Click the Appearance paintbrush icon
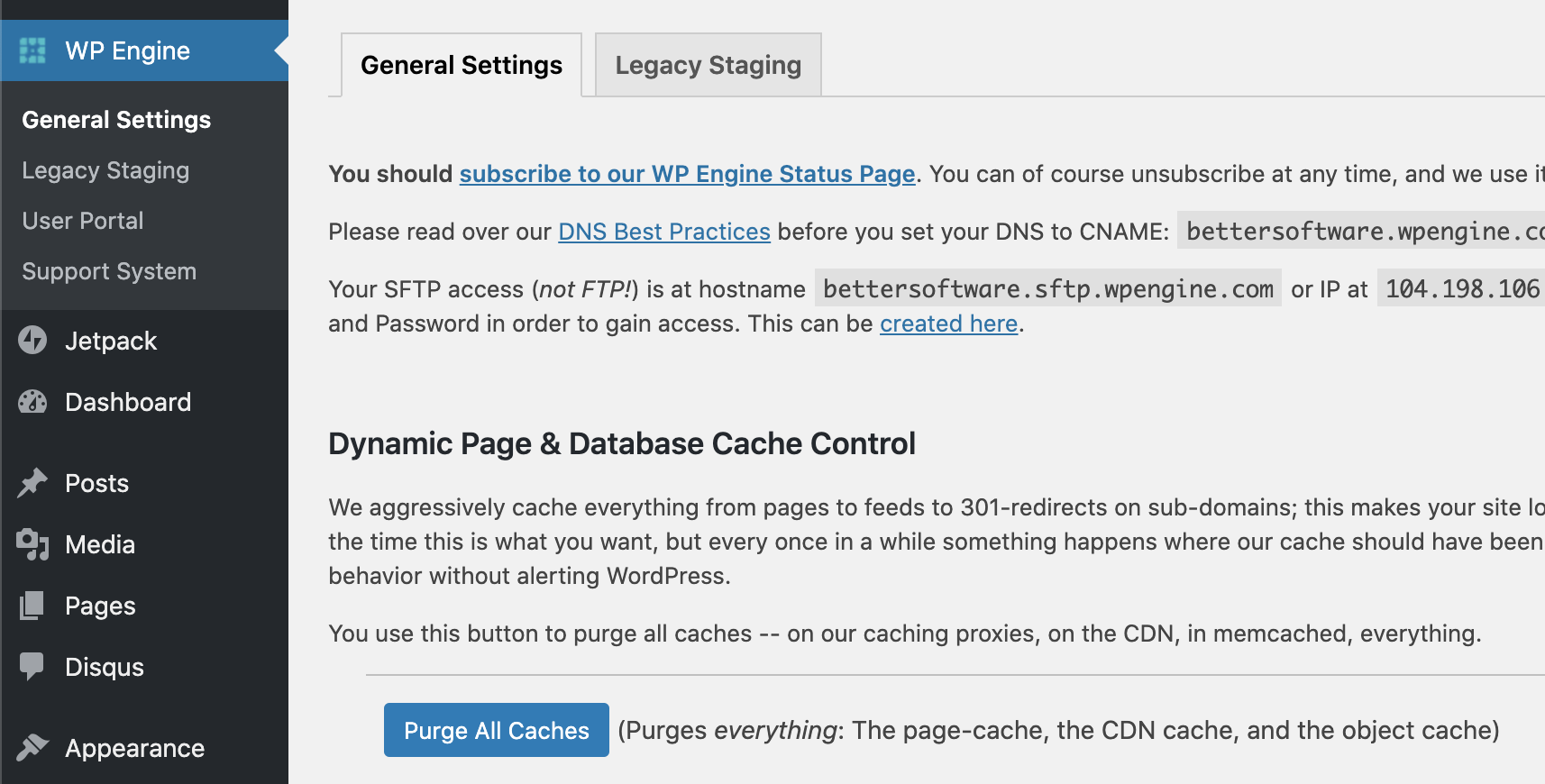This screenshot has height=784, width=1545. (x=32, y=748)
